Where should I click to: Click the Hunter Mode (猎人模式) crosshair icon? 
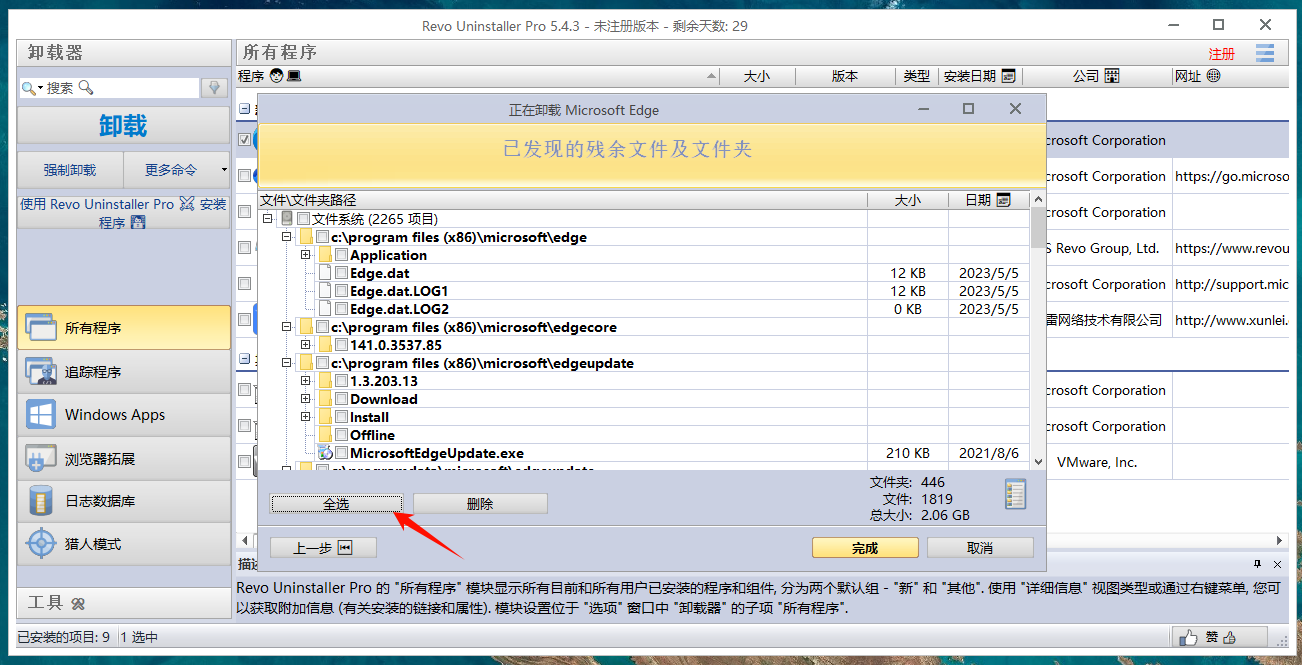coord(41,544)
